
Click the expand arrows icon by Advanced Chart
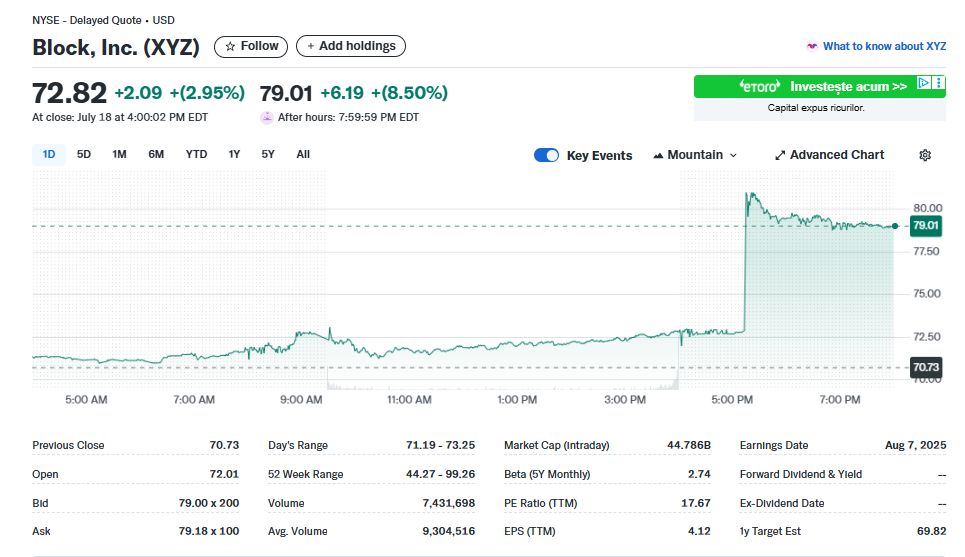pyautogui.click(x=780, y=156)
